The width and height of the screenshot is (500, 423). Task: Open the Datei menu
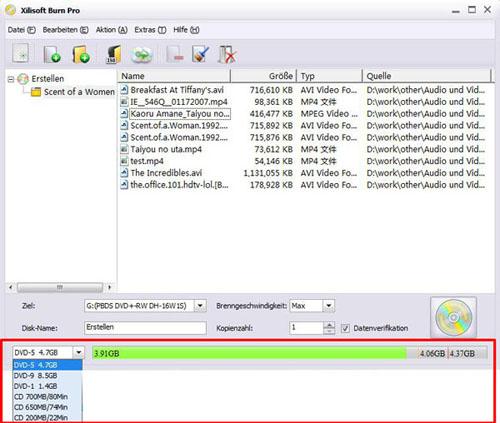[22, 30]
